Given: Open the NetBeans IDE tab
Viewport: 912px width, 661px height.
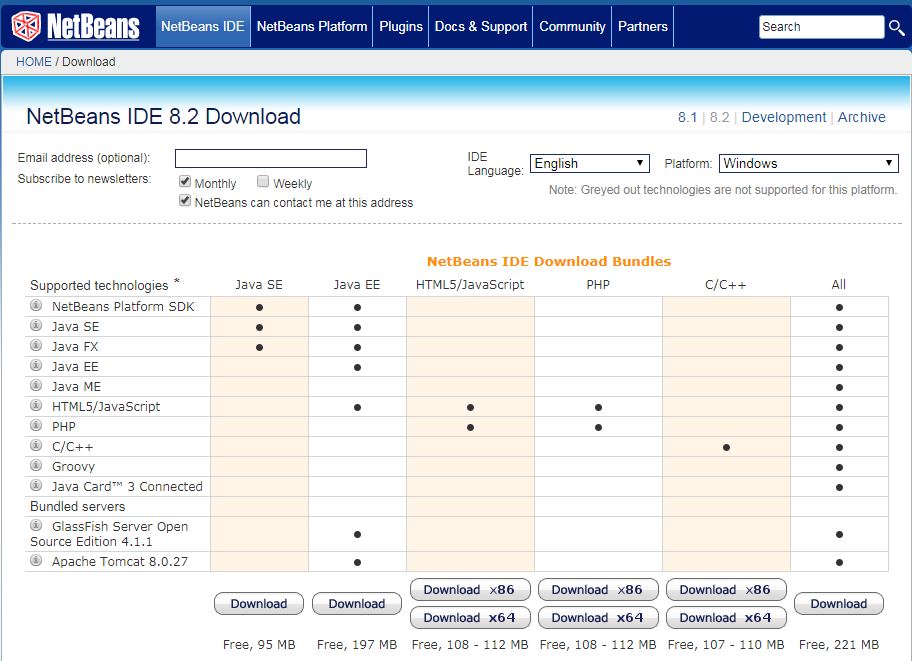Looking at the screenshot, I should (x=203, y=27).
